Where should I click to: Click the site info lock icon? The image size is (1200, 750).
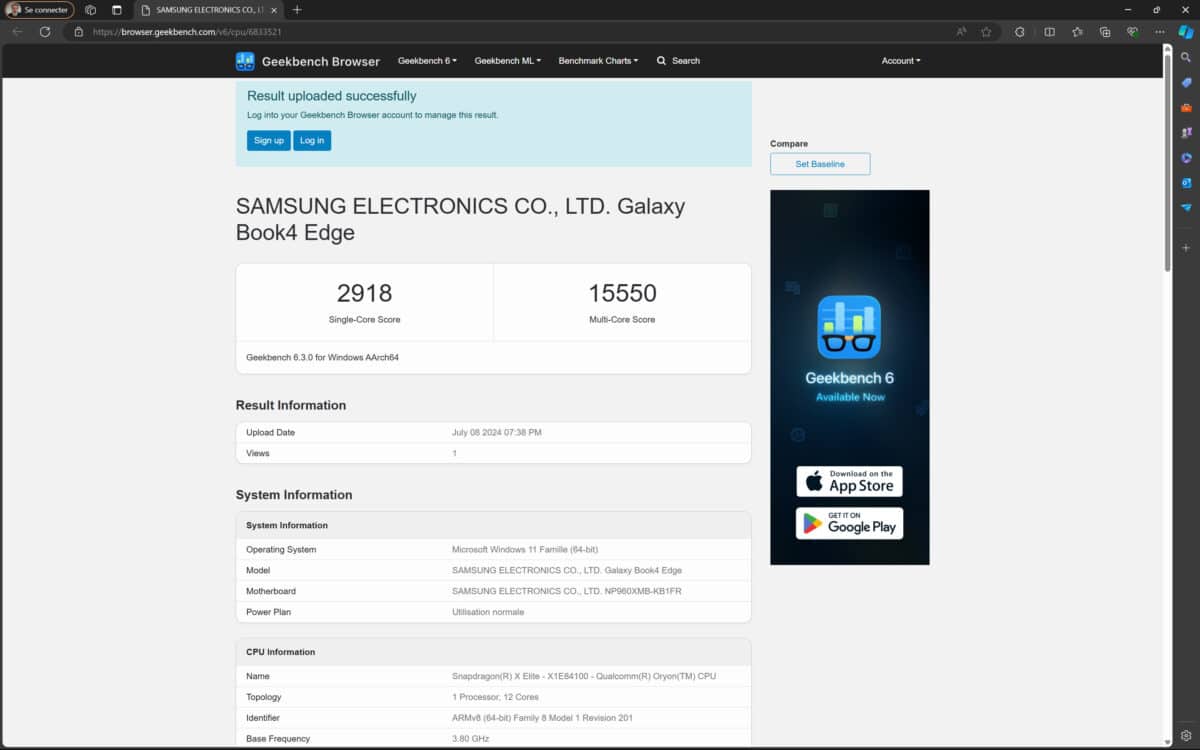[x=79, y=31]
